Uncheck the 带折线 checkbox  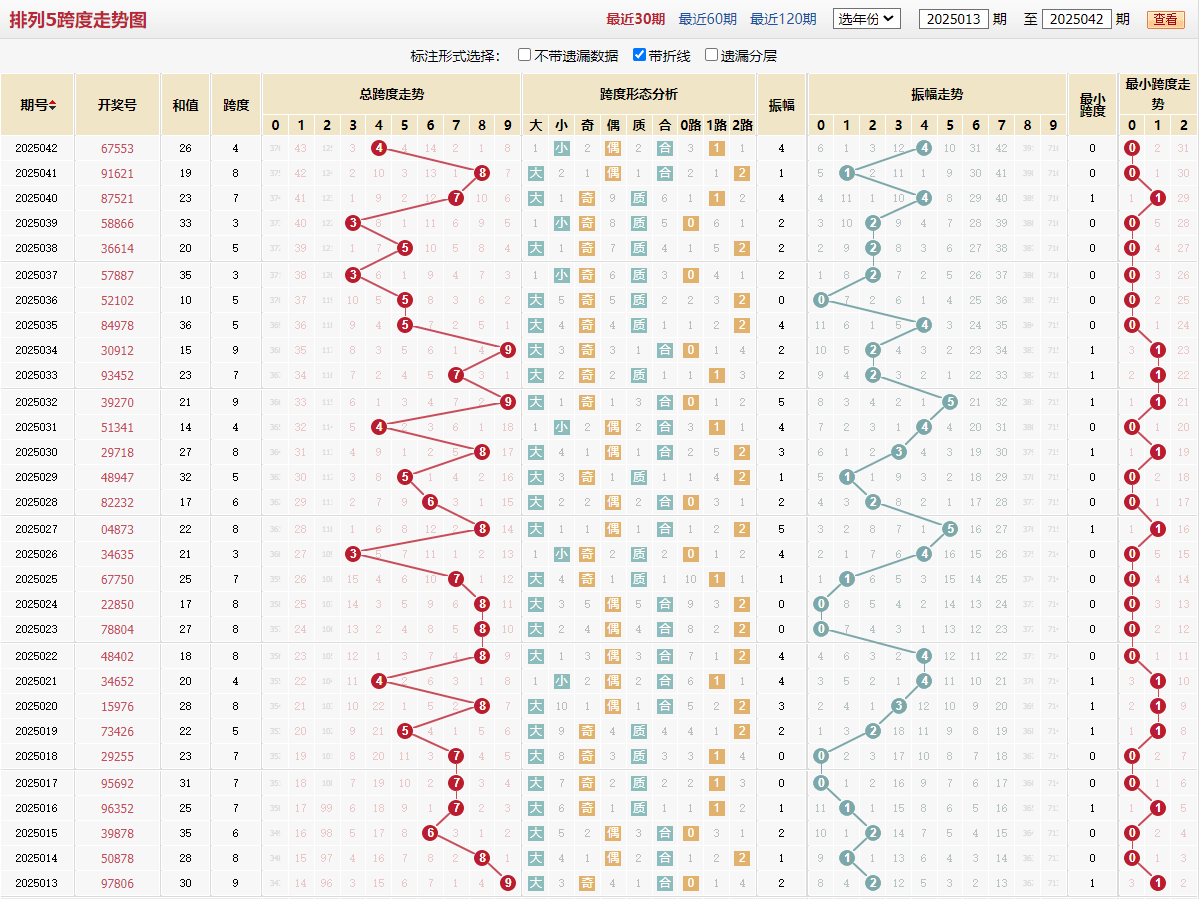[x=639, y=55]
